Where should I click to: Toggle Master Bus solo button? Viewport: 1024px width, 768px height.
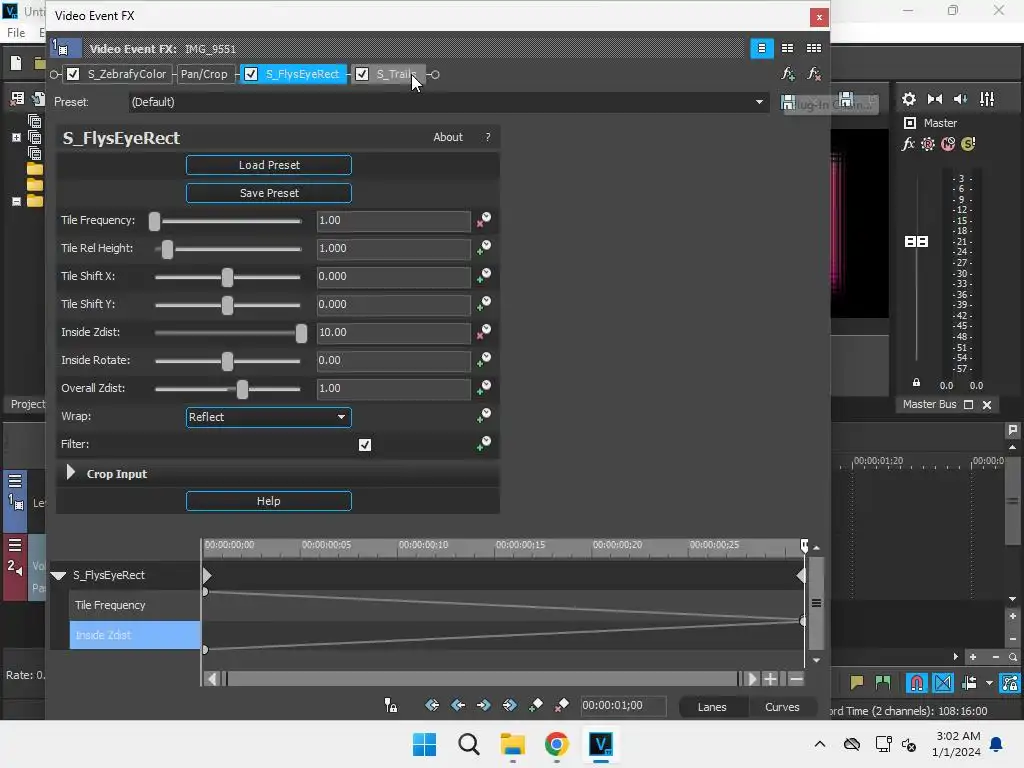968,144
